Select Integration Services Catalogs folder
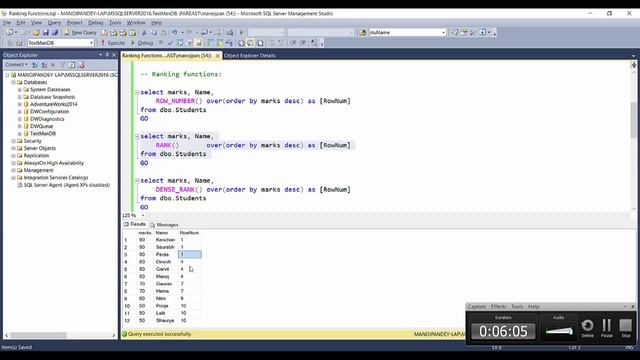This screenshot has height=360, width=640. (x=56, y=178)
